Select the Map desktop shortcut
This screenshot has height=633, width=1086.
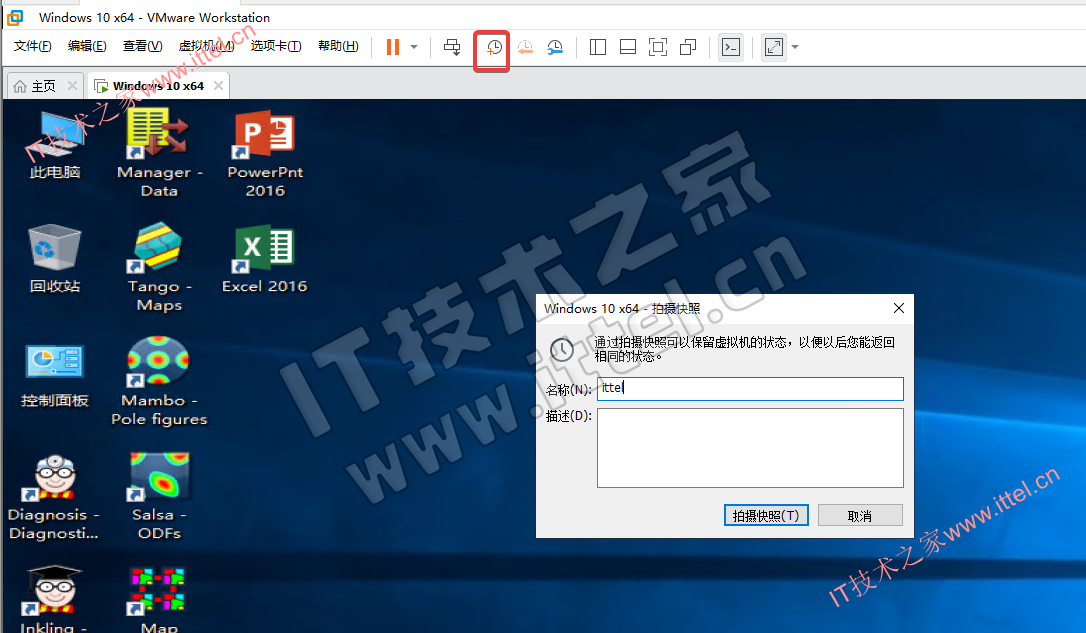pos(159,600)
